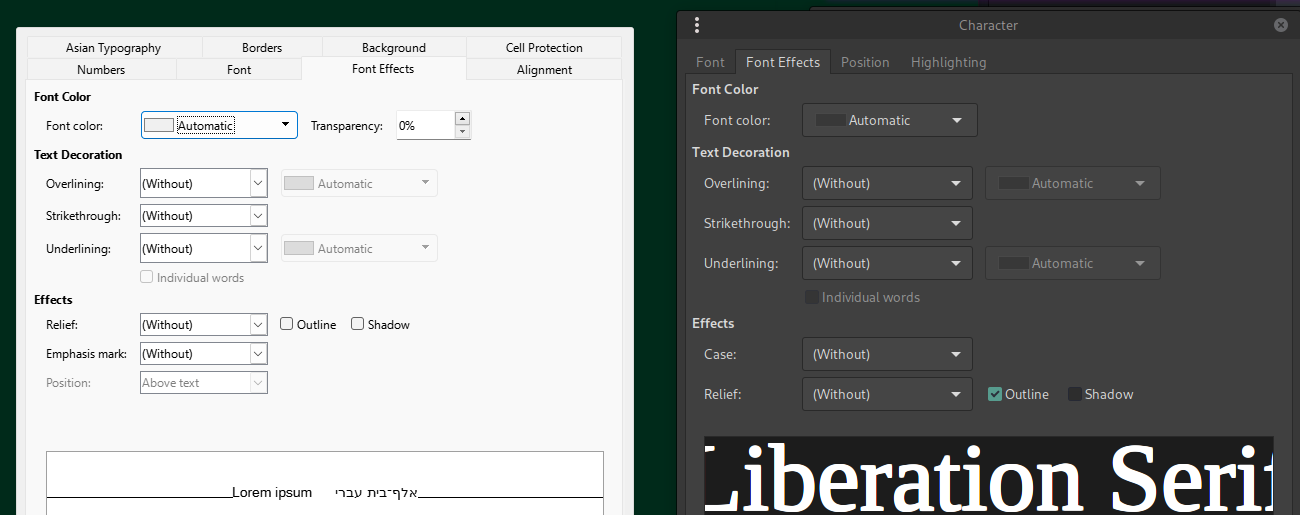Go to the Cell Protection tab
Viewport: 1300px width, 515px height.
click(x=543, y=48)
